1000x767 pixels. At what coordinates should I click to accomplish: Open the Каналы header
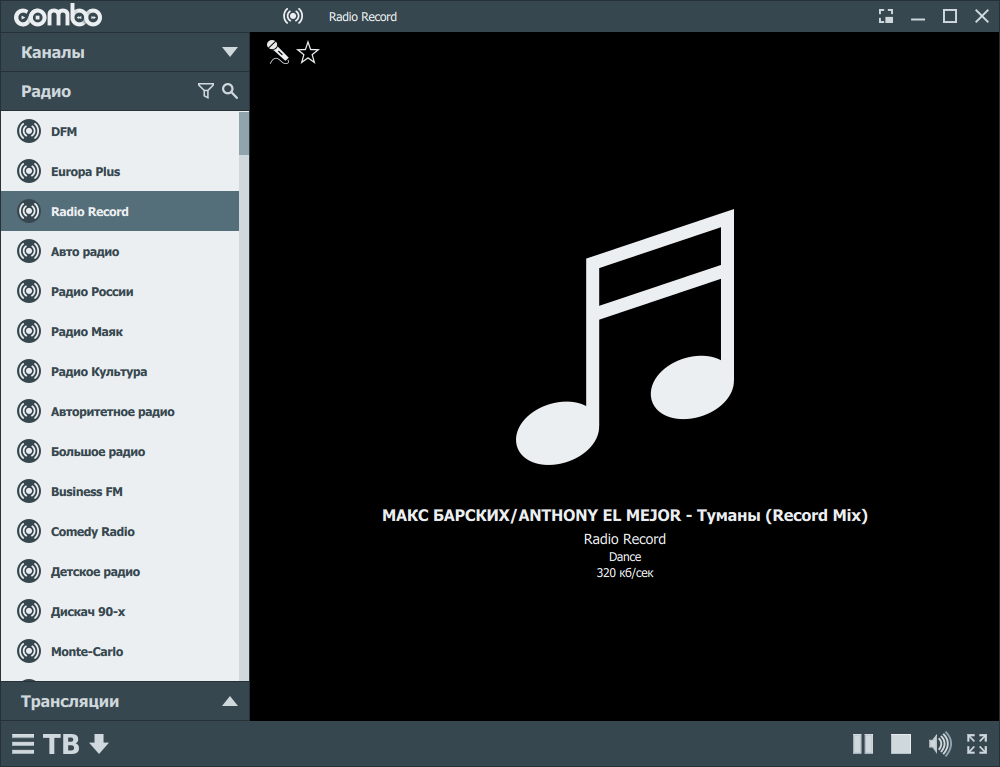125,52
